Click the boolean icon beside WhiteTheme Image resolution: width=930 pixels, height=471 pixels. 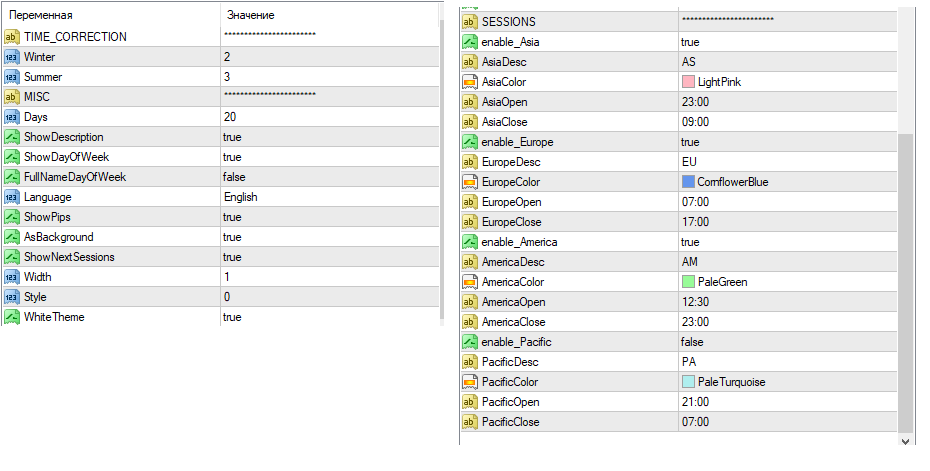coord(11,317)
